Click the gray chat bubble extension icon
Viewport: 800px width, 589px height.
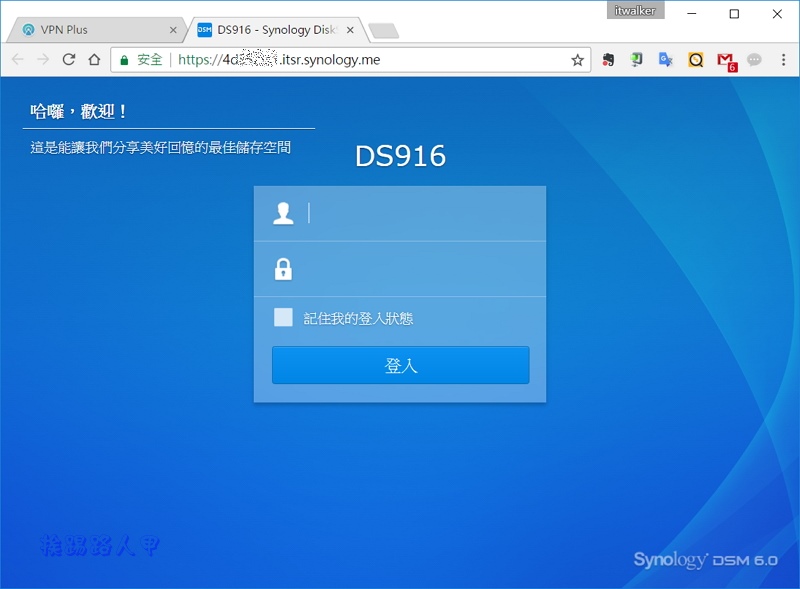(x=754, y=60)
